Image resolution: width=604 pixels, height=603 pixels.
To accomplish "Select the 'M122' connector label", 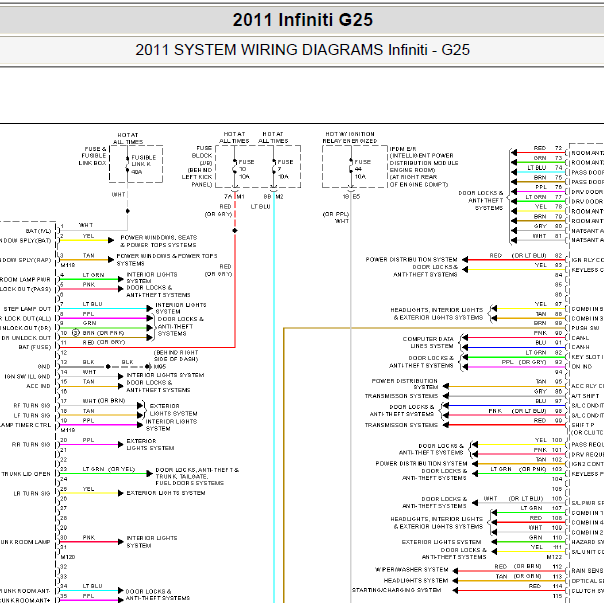I will (x=554, y=557).
